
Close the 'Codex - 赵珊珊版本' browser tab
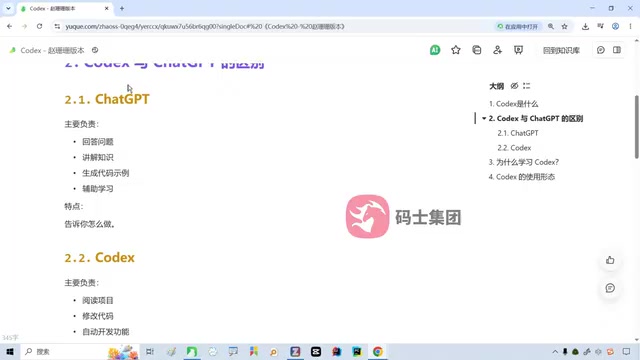(x=107, y=8)
